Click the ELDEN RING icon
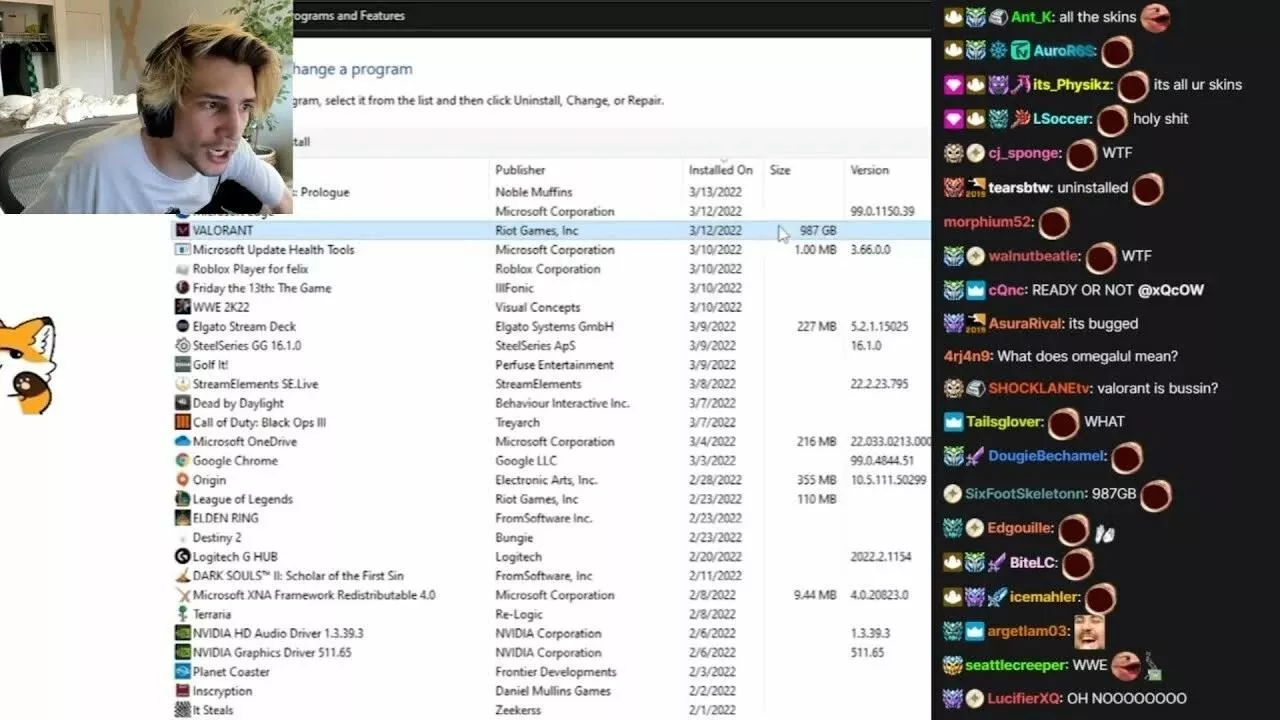Screen dimensions: 1280x720 pos(182,518)
